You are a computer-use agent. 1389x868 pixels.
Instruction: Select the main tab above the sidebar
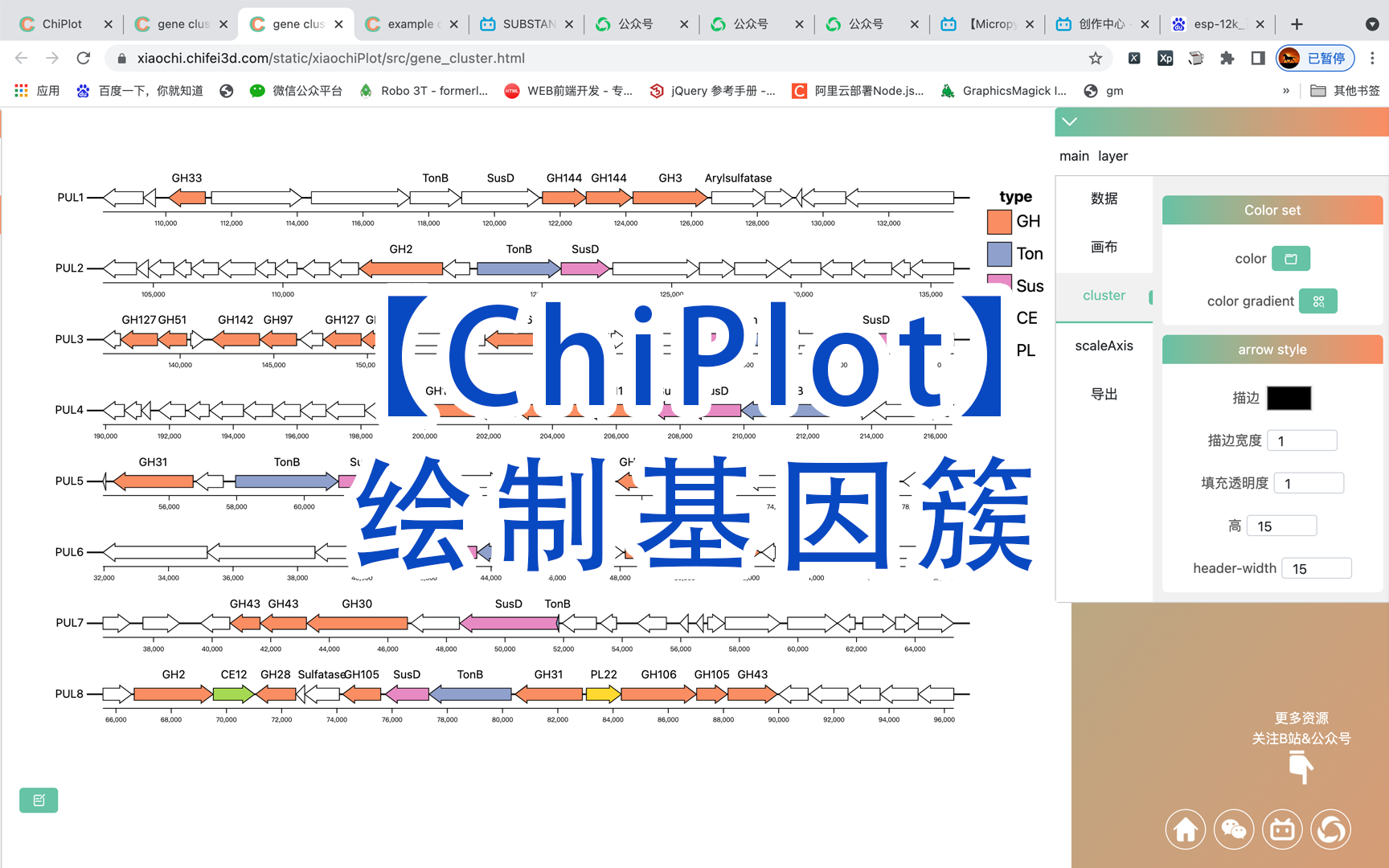click(x=1074, y=156)
